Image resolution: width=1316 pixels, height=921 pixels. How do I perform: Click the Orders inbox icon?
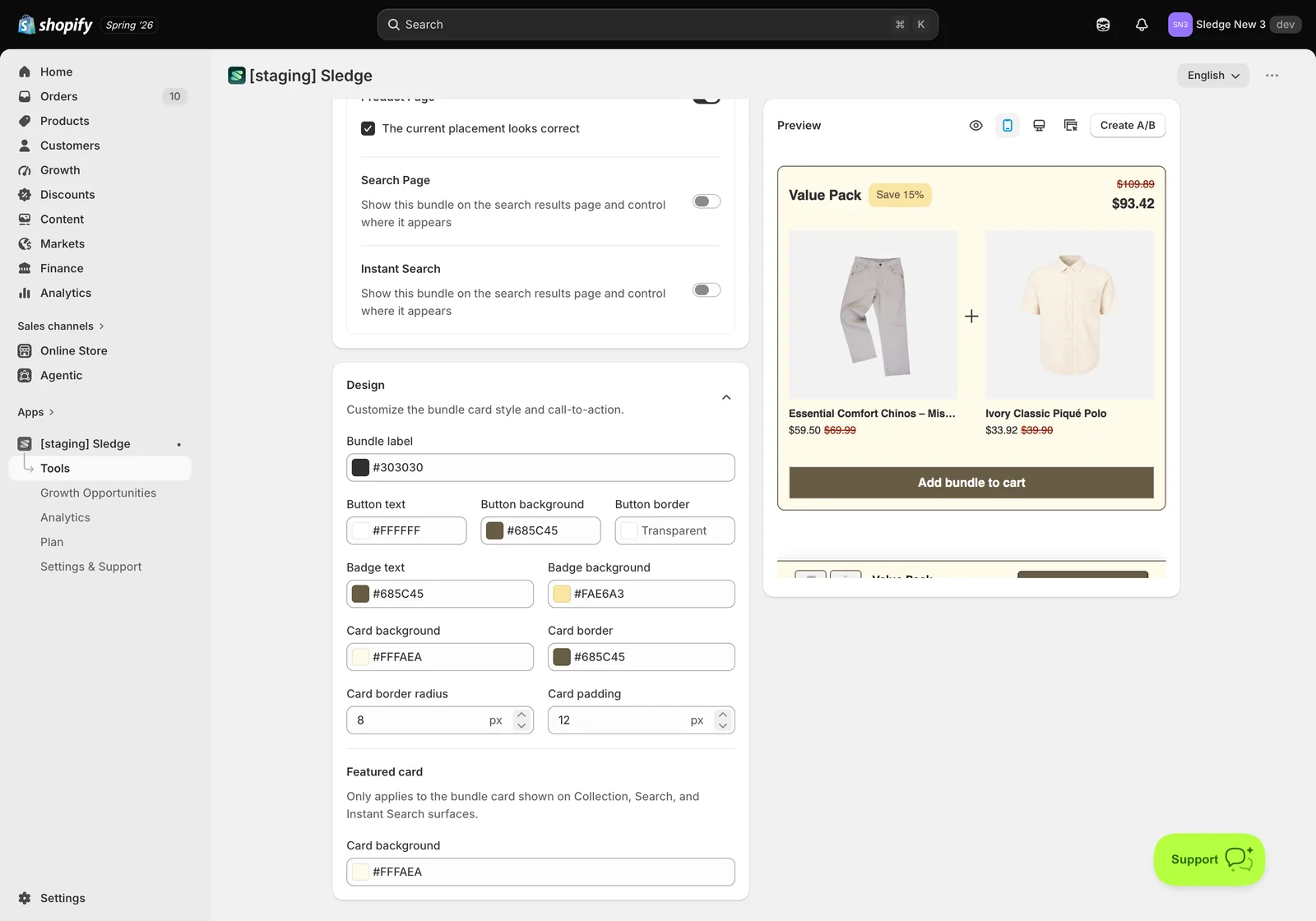coord(25,96)
